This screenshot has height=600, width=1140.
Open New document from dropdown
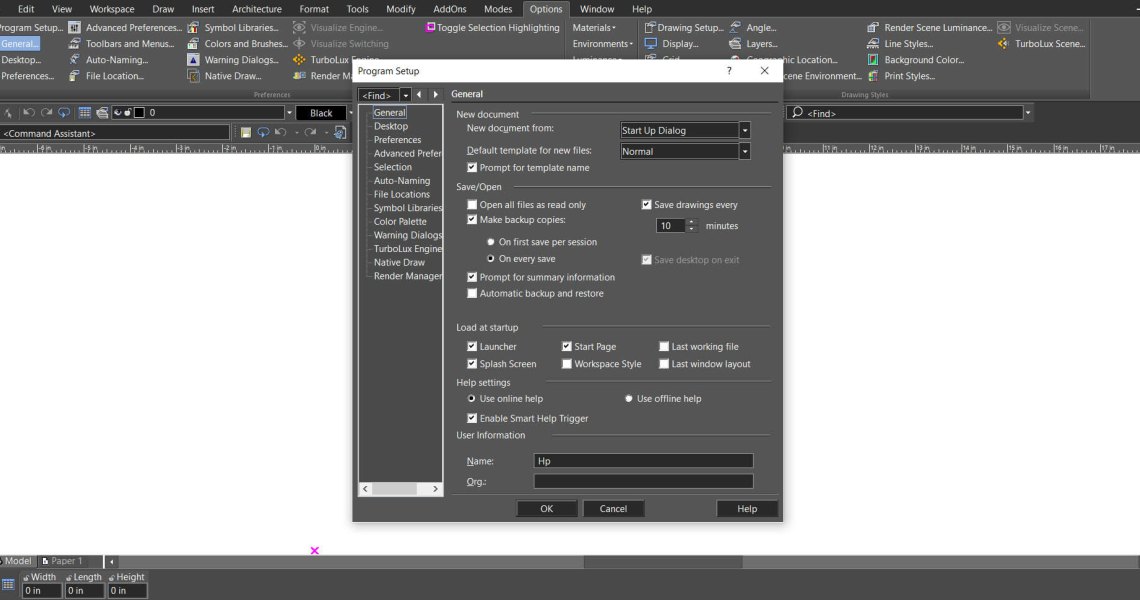(744, 130)
